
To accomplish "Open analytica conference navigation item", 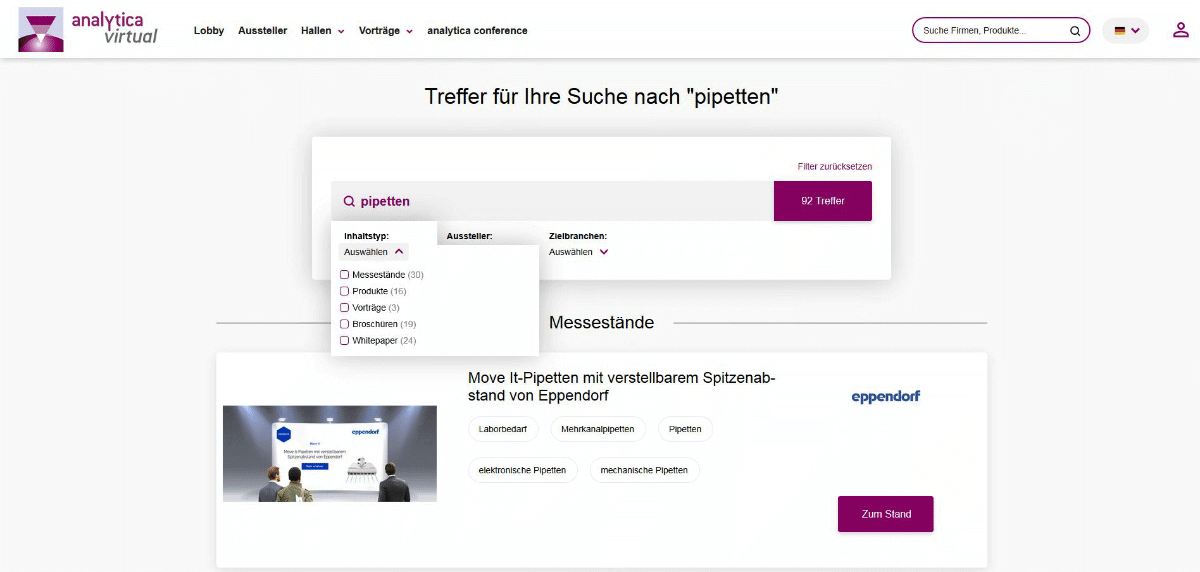I will 477,31.
